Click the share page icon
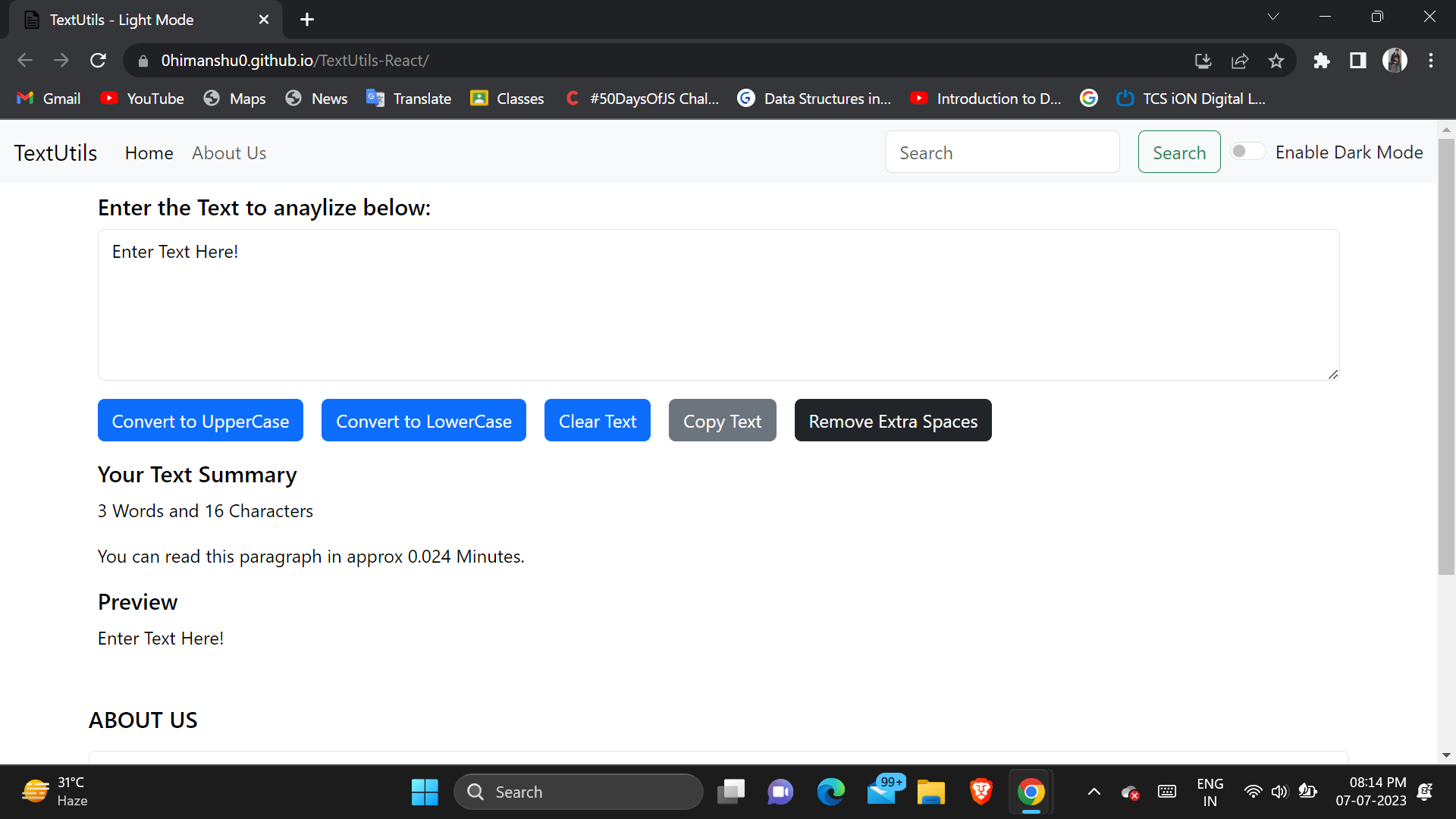 1240,61
